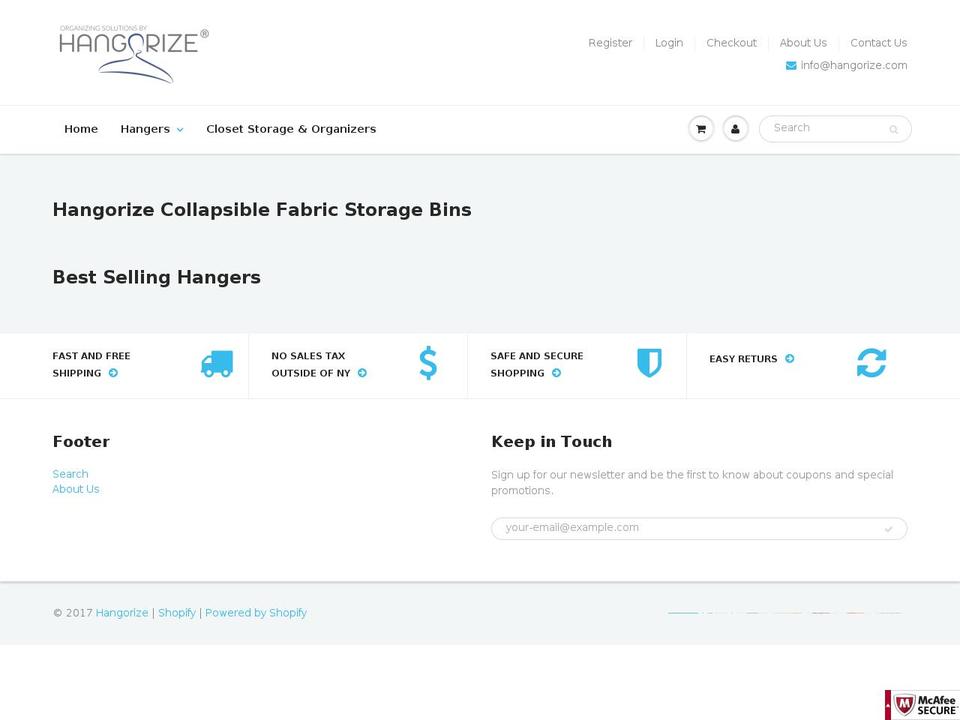This screenshot has height=720, width=960.
Task: Open the Checkout page
Action: tap(731, 43)
